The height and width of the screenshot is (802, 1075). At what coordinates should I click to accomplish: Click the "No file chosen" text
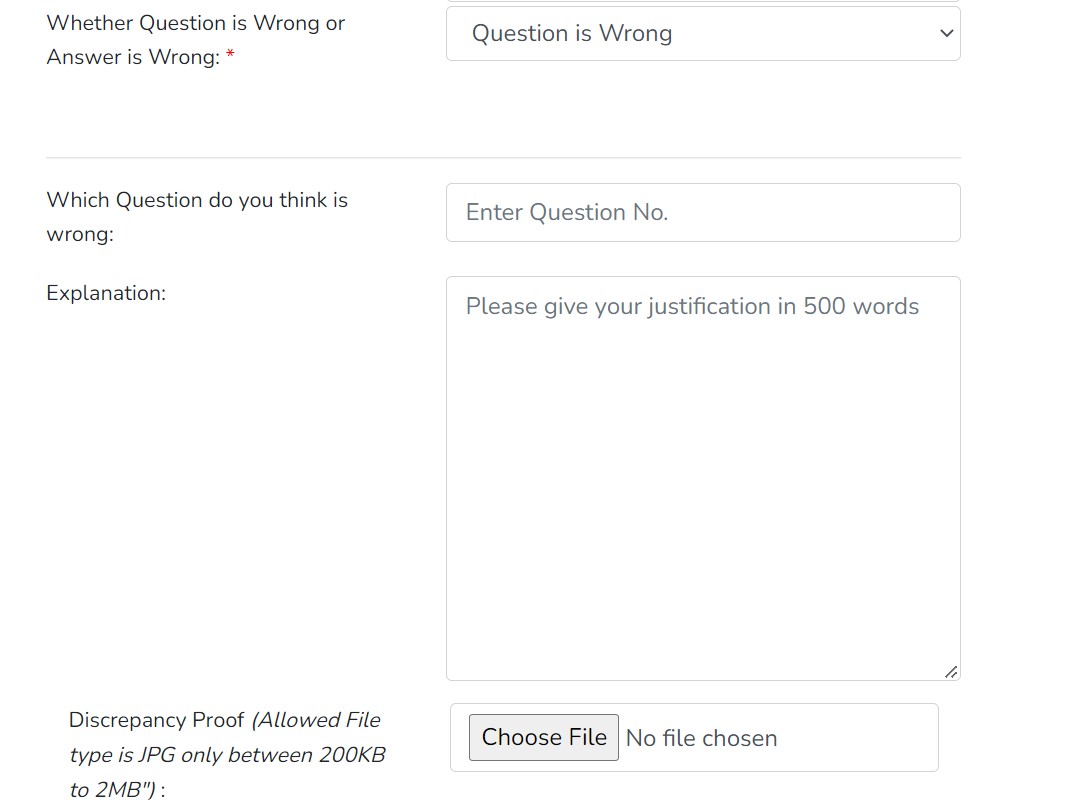701,738
